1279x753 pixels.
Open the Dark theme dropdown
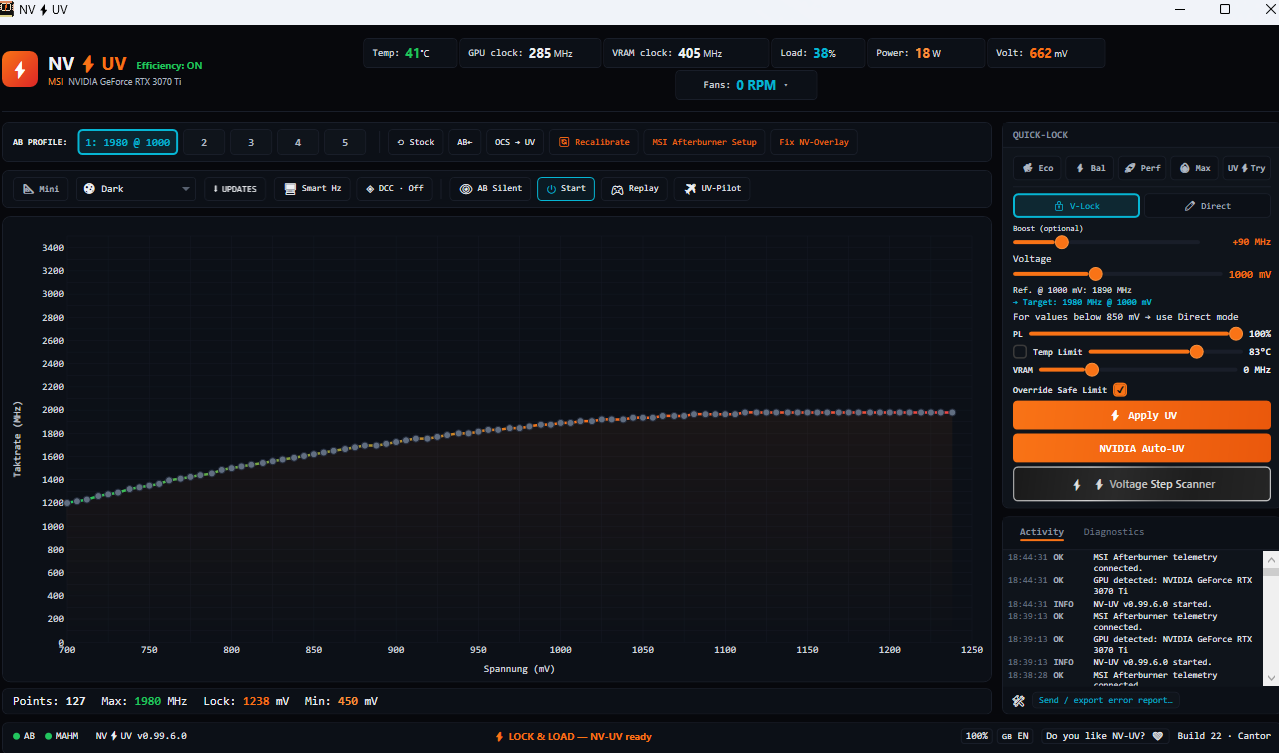[x=136, y=189]
